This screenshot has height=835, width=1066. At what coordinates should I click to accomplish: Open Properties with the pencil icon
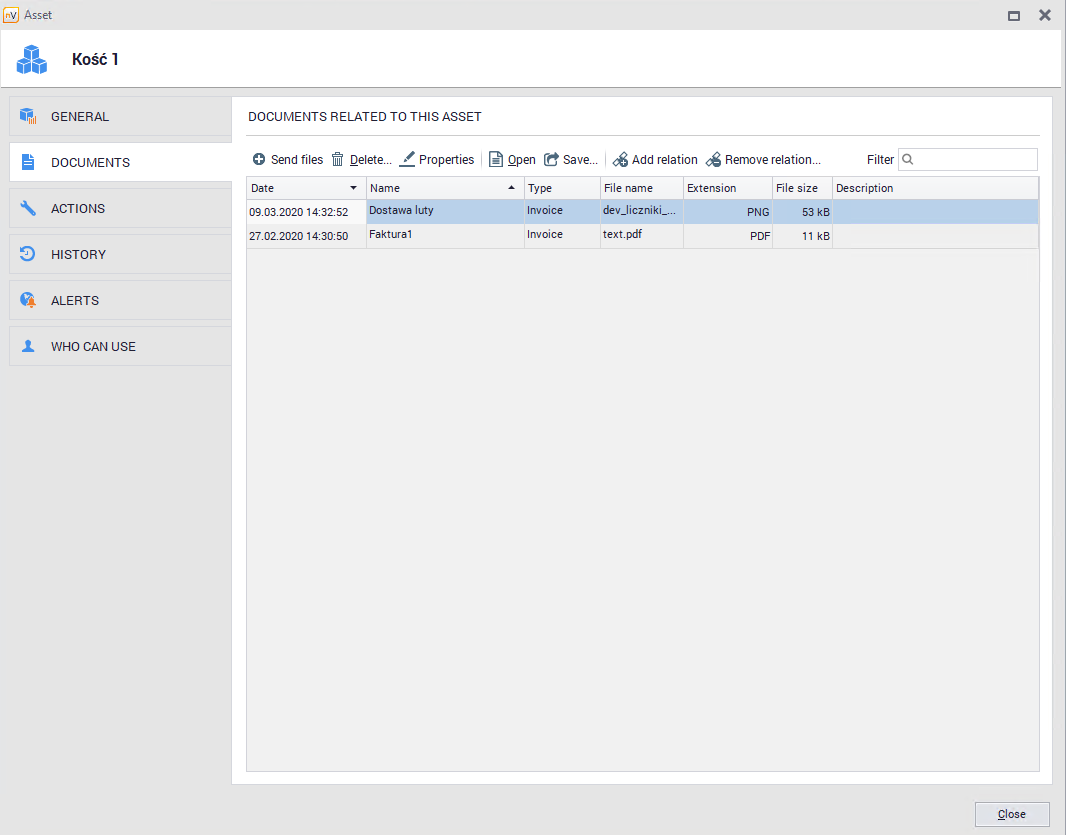(407, 160)
